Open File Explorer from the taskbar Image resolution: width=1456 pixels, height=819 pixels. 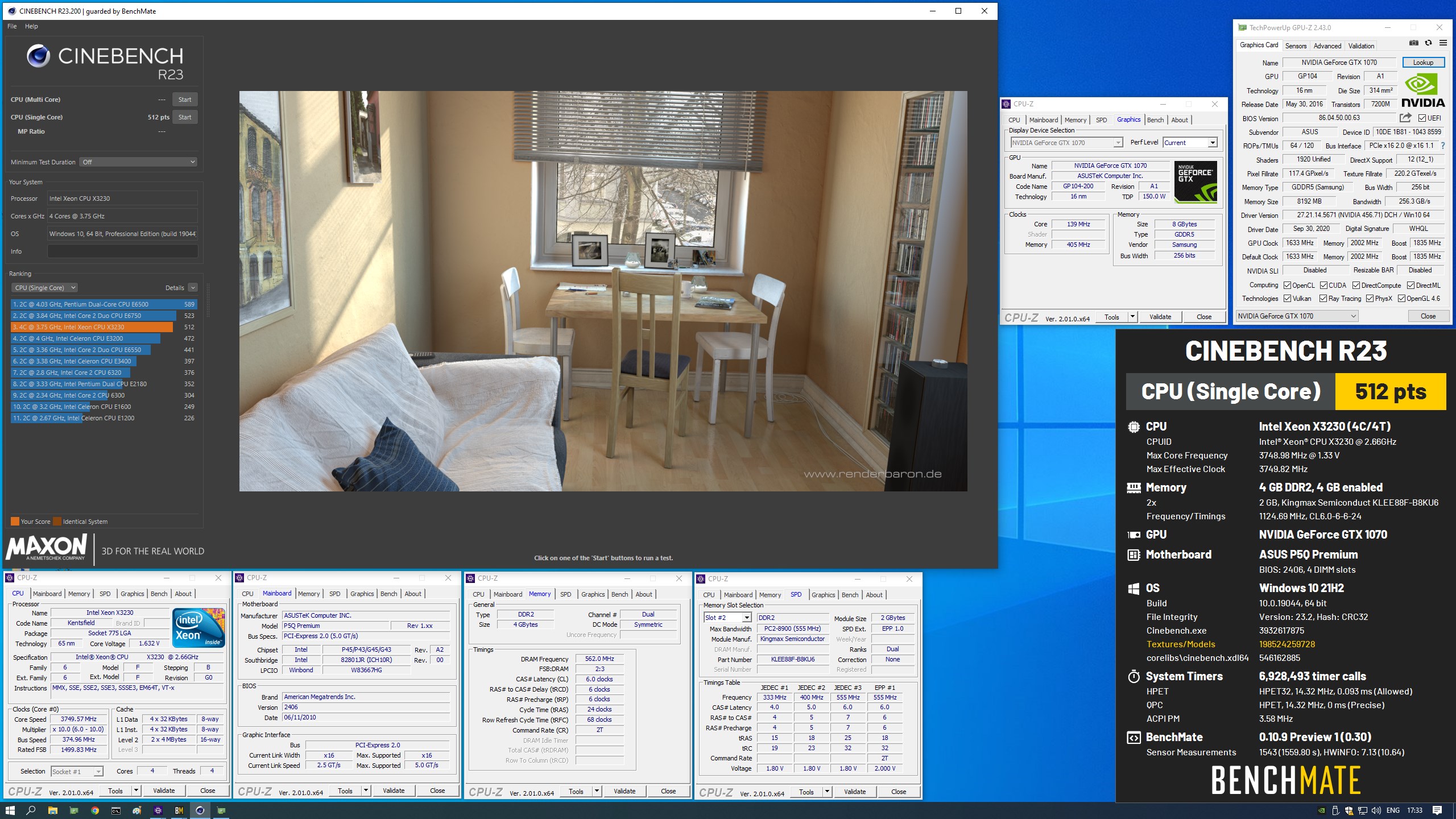[x=52, y=810]
